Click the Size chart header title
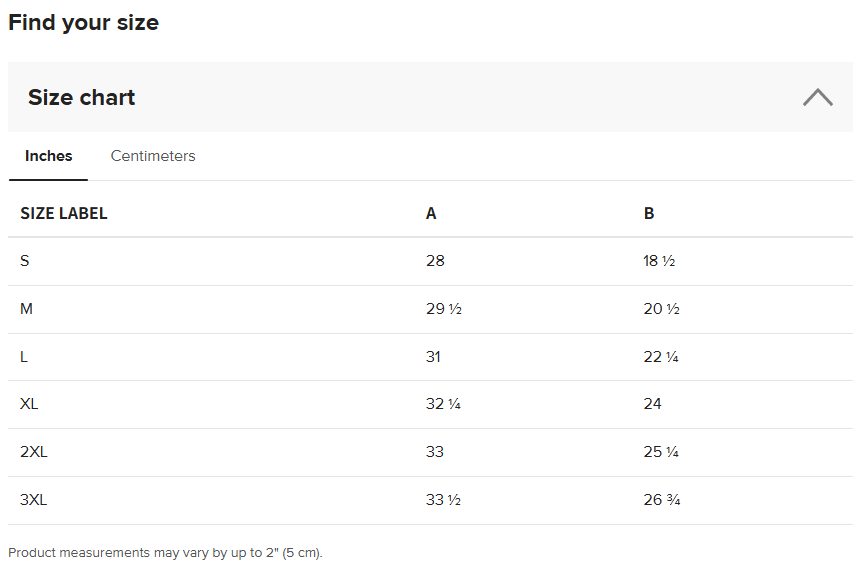 (81, 97)
